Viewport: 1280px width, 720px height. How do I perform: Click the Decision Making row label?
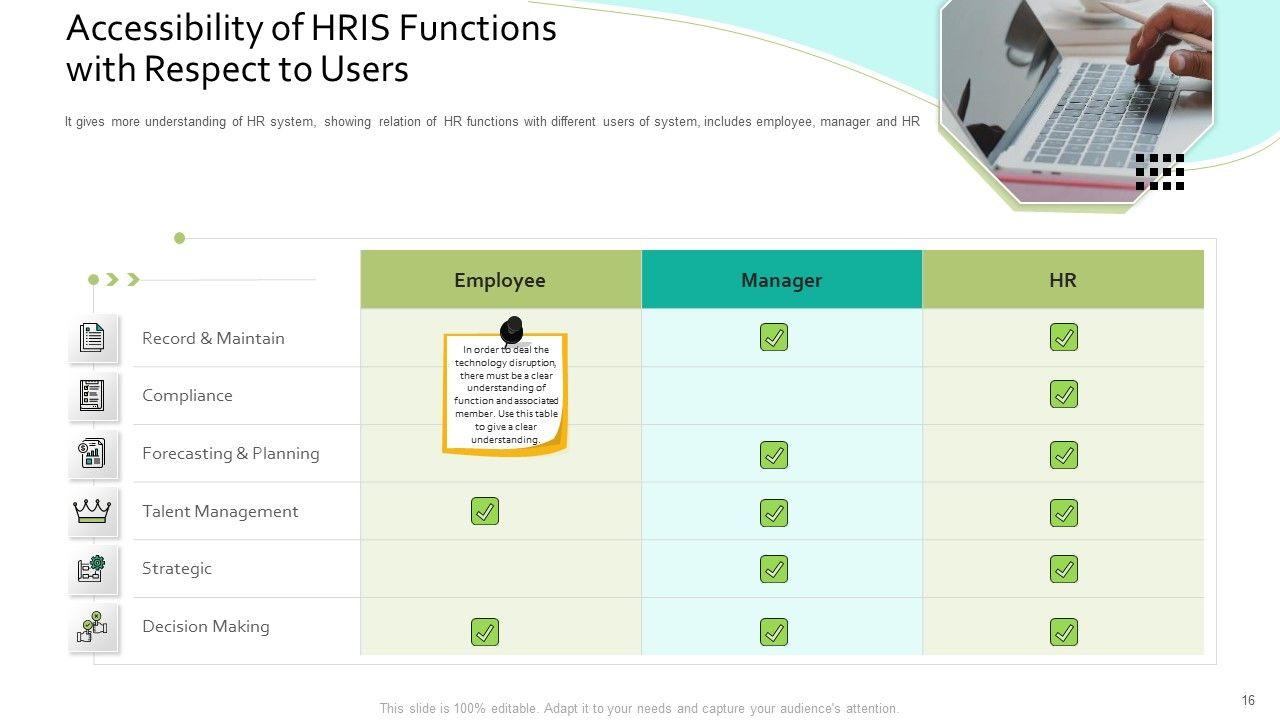coord(206,627)
